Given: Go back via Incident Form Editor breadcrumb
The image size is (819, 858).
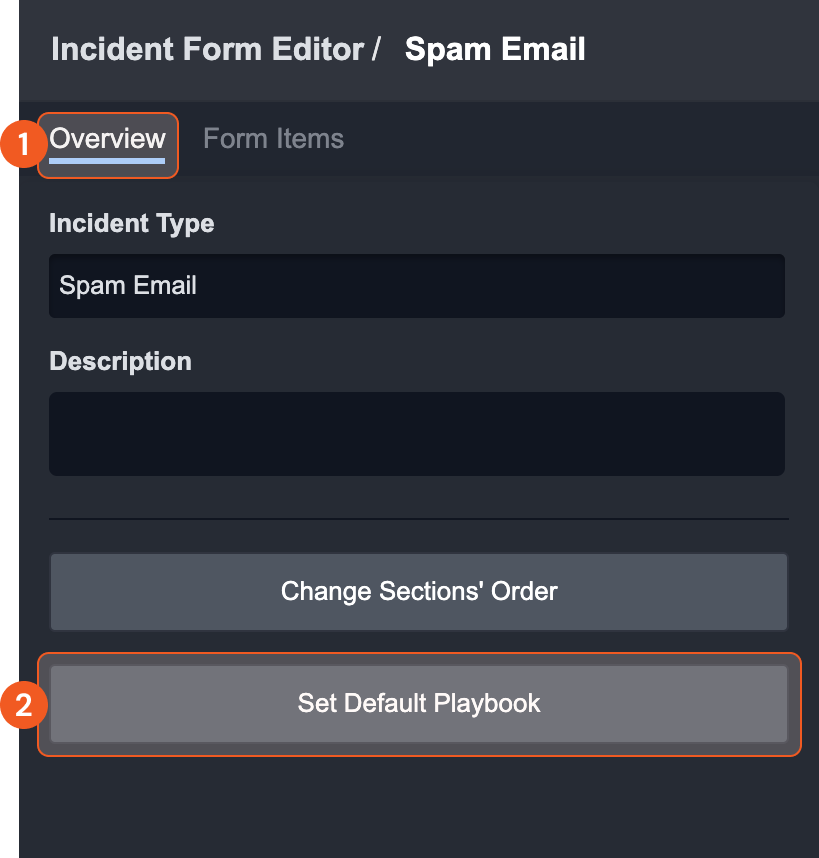Looking at the screenshot, I should 207,49.
